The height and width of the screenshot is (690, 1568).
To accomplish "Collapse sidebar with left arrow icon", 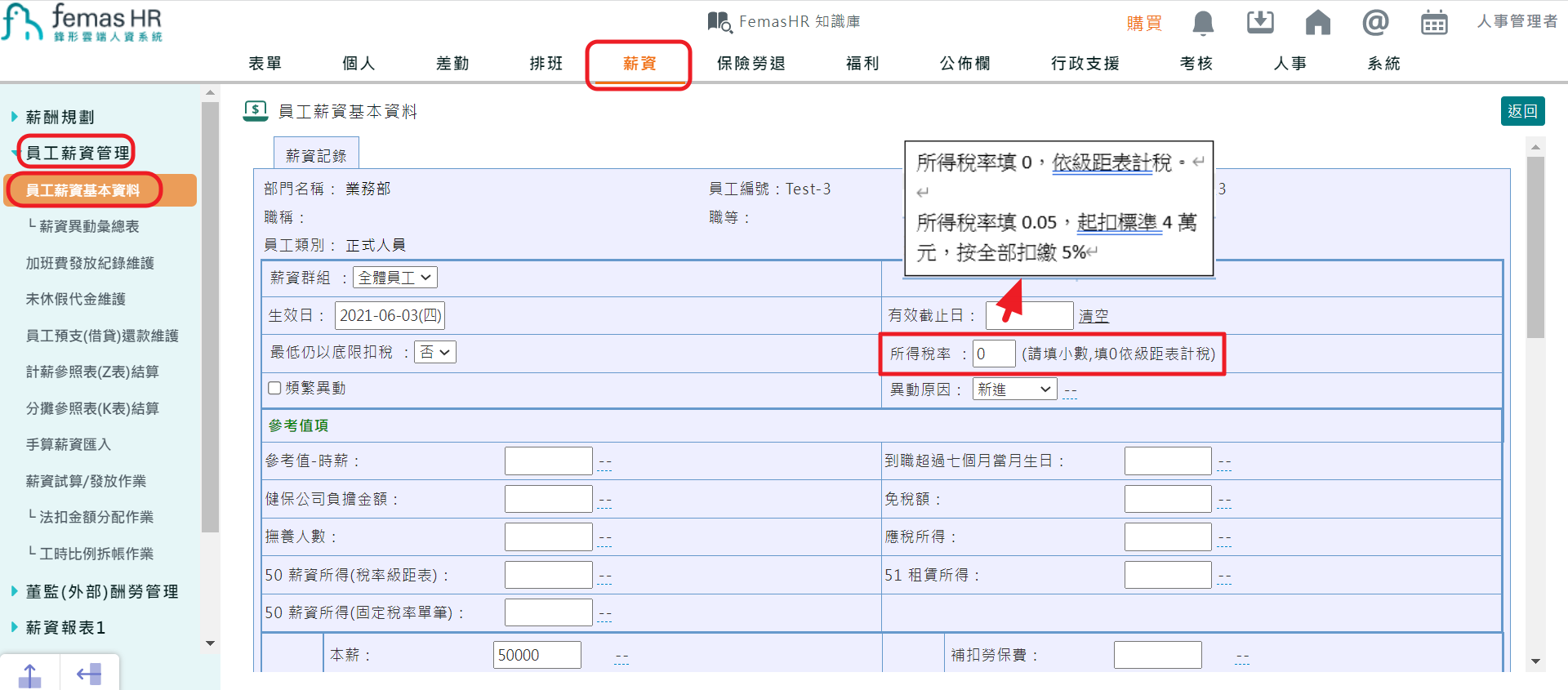I will [88, 674].
